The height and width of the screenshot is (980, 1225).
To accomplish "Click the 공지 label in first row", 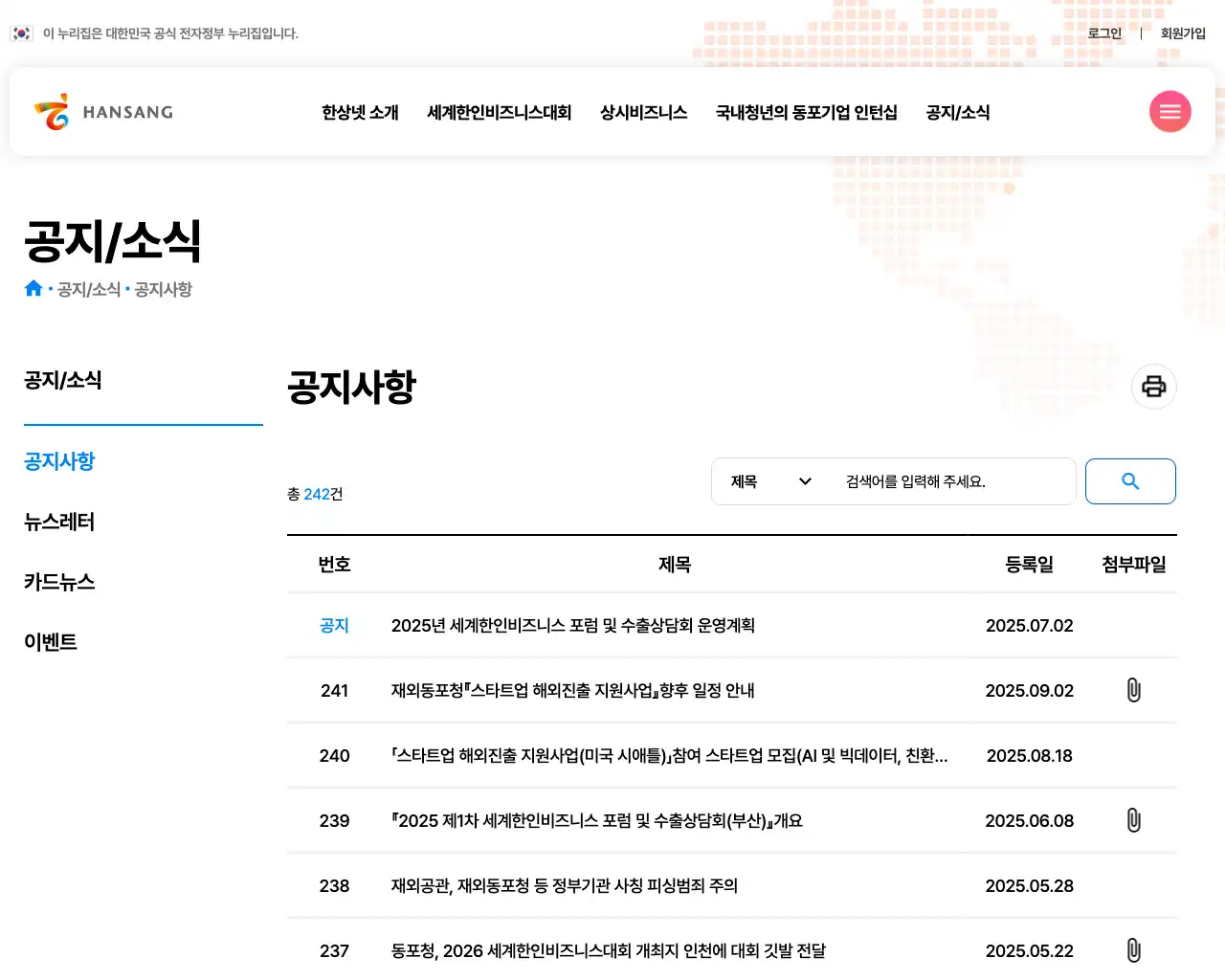I will [x=334, y=625].
